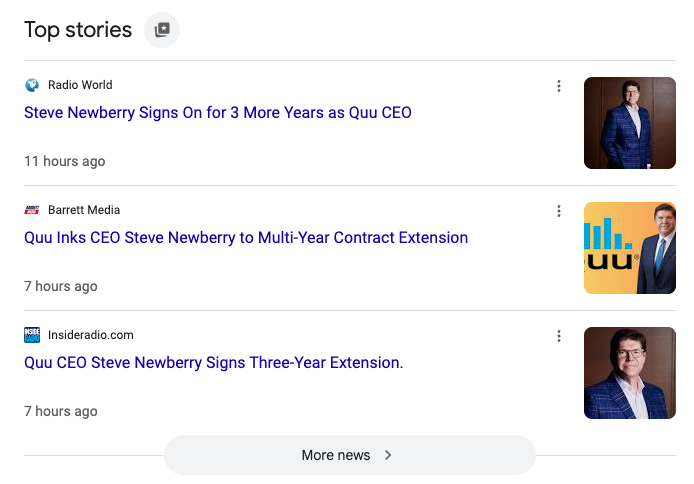Image resolution: width=694 pixels, height=484 pixels.
Task: Open the Insideradio.com story options menu
Action: pyautogui.click(x=559, y=336)
